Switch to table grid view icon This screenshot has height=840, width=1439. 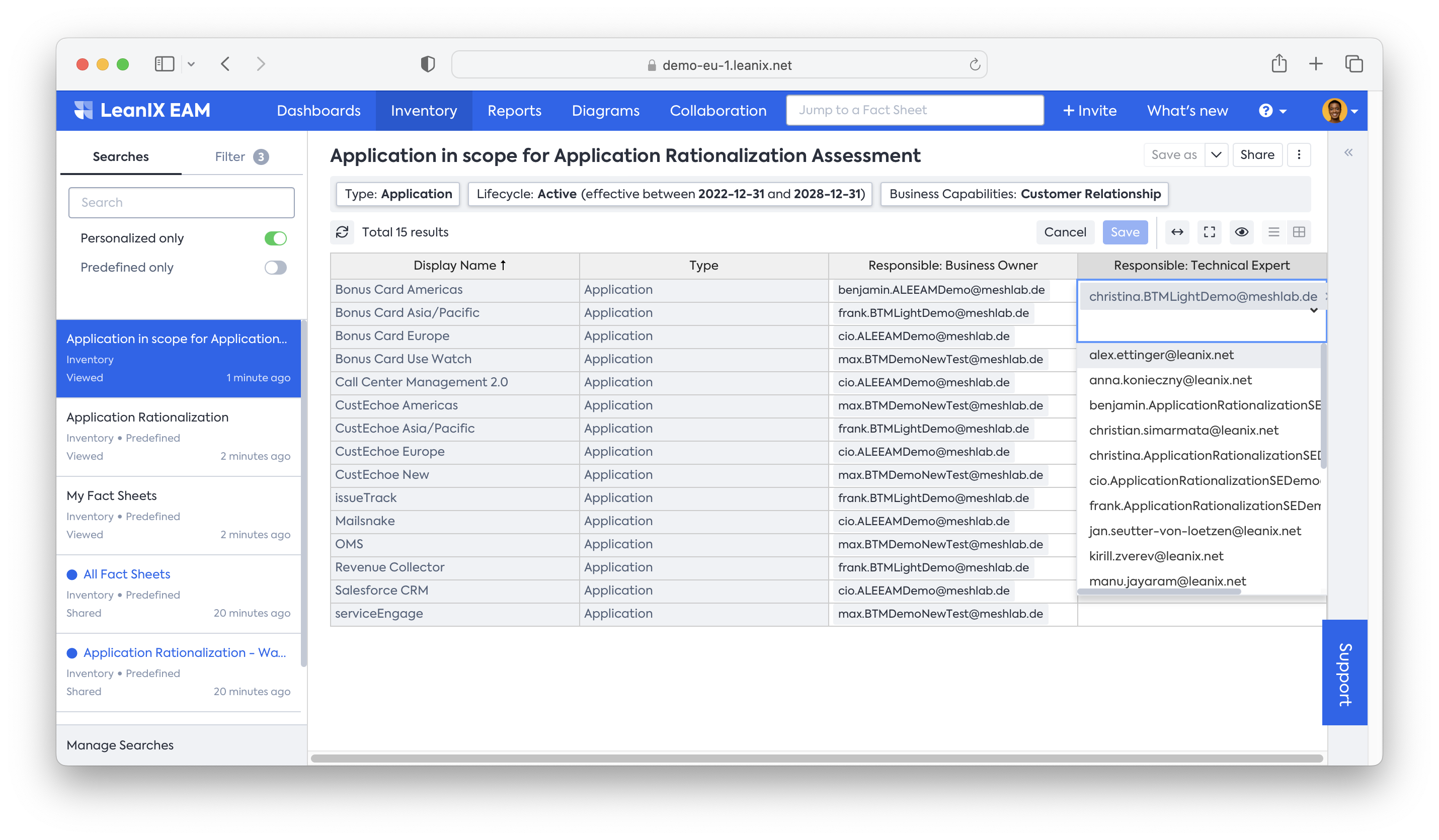coord(1299,232)
